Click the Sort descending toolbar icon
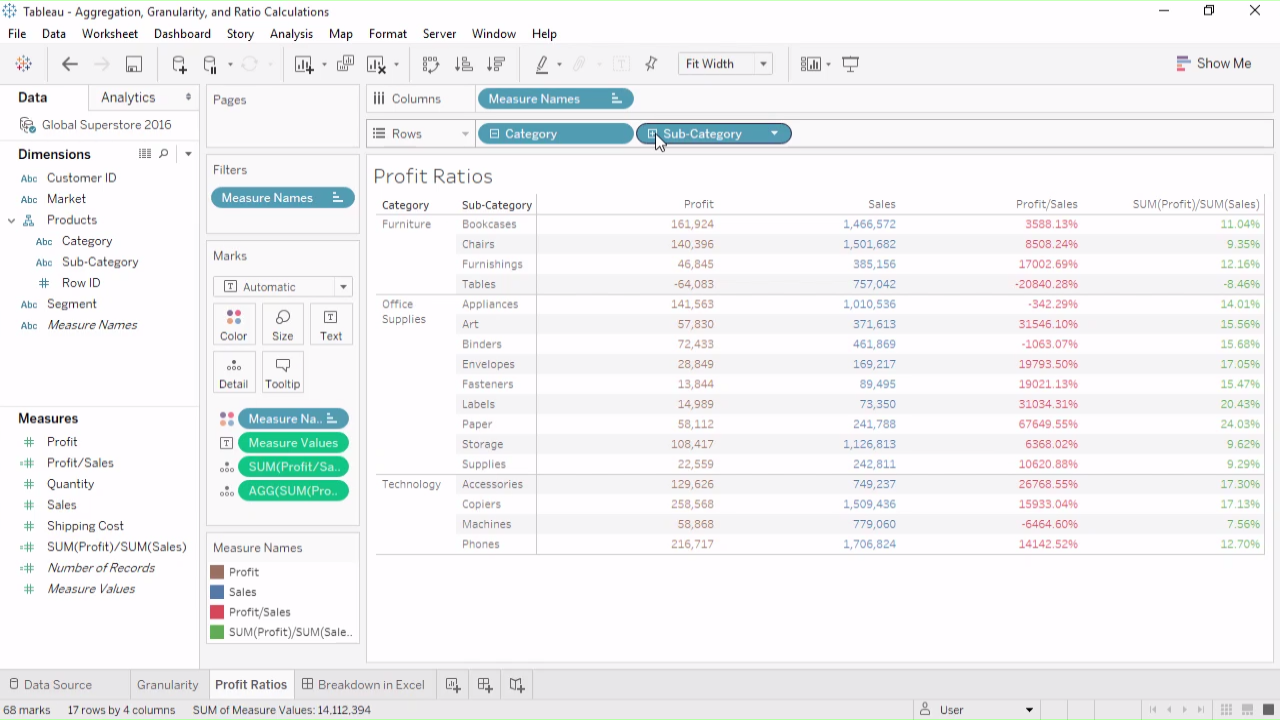This screenshot has height=720, width=1280. (496, 64)
